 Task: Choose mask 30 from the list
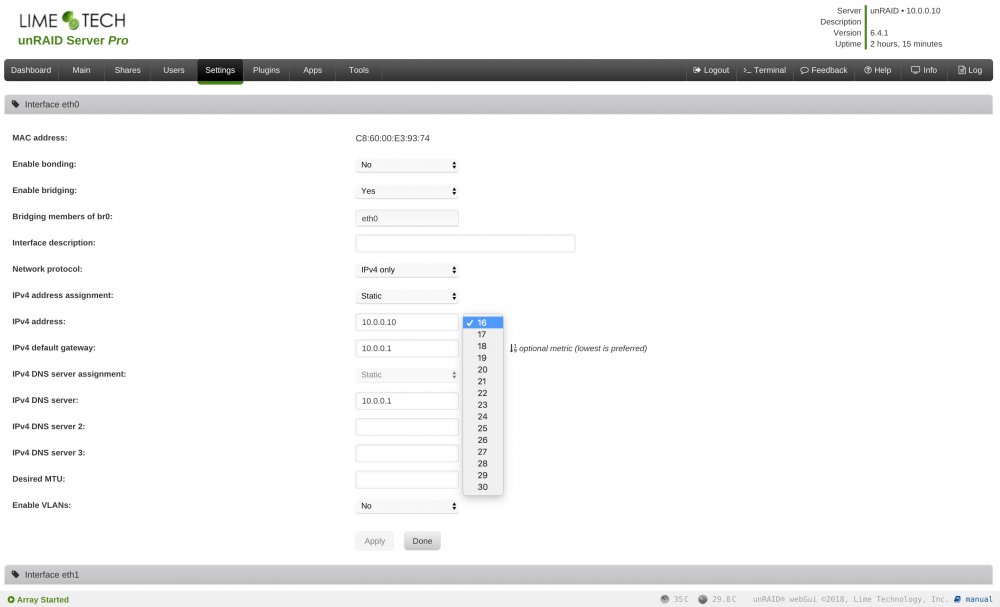(x=483, y=487)
